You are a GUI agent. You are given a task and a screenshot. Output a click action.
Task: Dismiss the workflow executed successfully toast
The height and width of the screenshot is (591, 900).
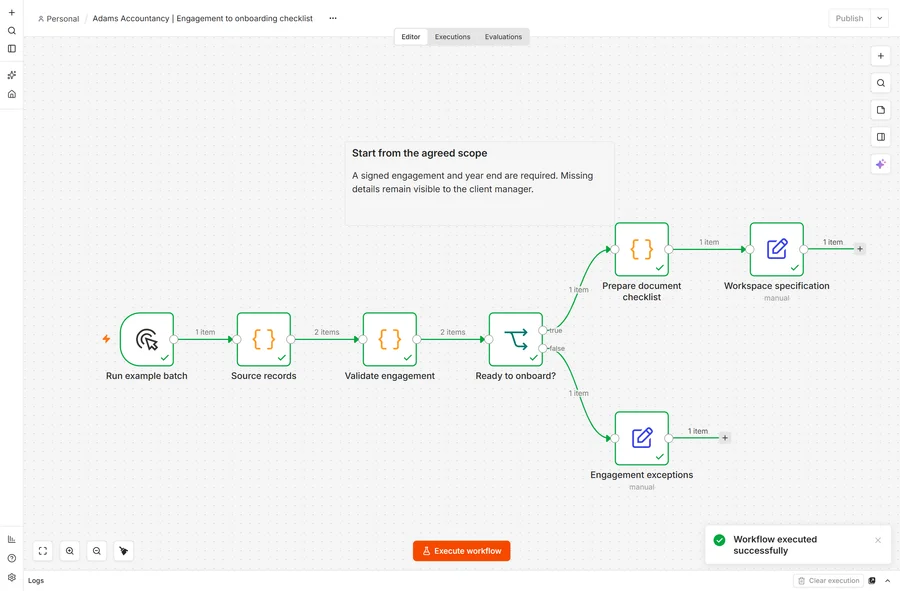pyautogui.click(x=878, y=540)
